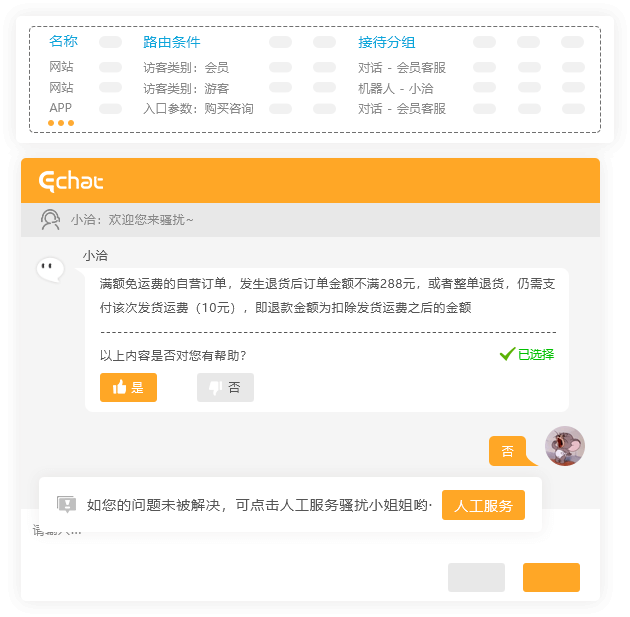Click the Echat logo in orange header

point(71,181)
